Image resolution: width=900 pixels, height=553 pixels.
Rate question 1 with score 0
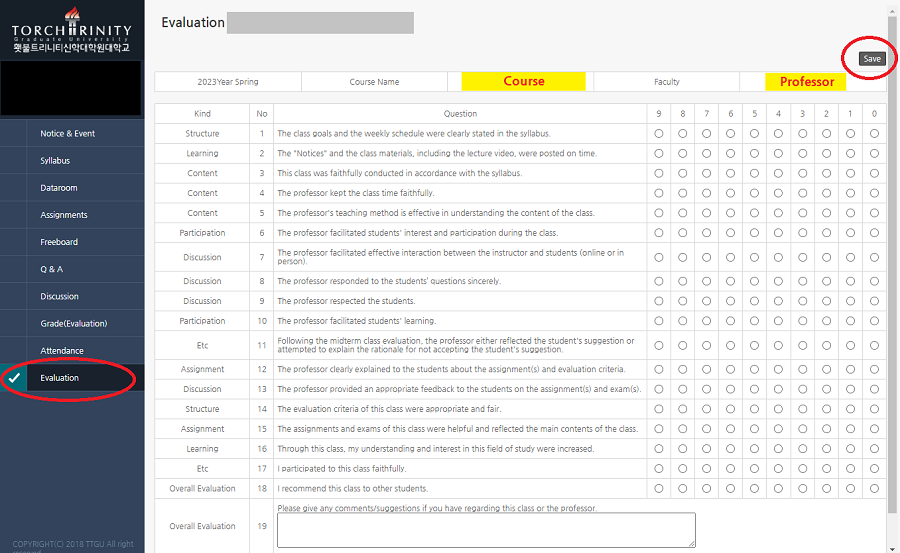click(x=874, y=133)
